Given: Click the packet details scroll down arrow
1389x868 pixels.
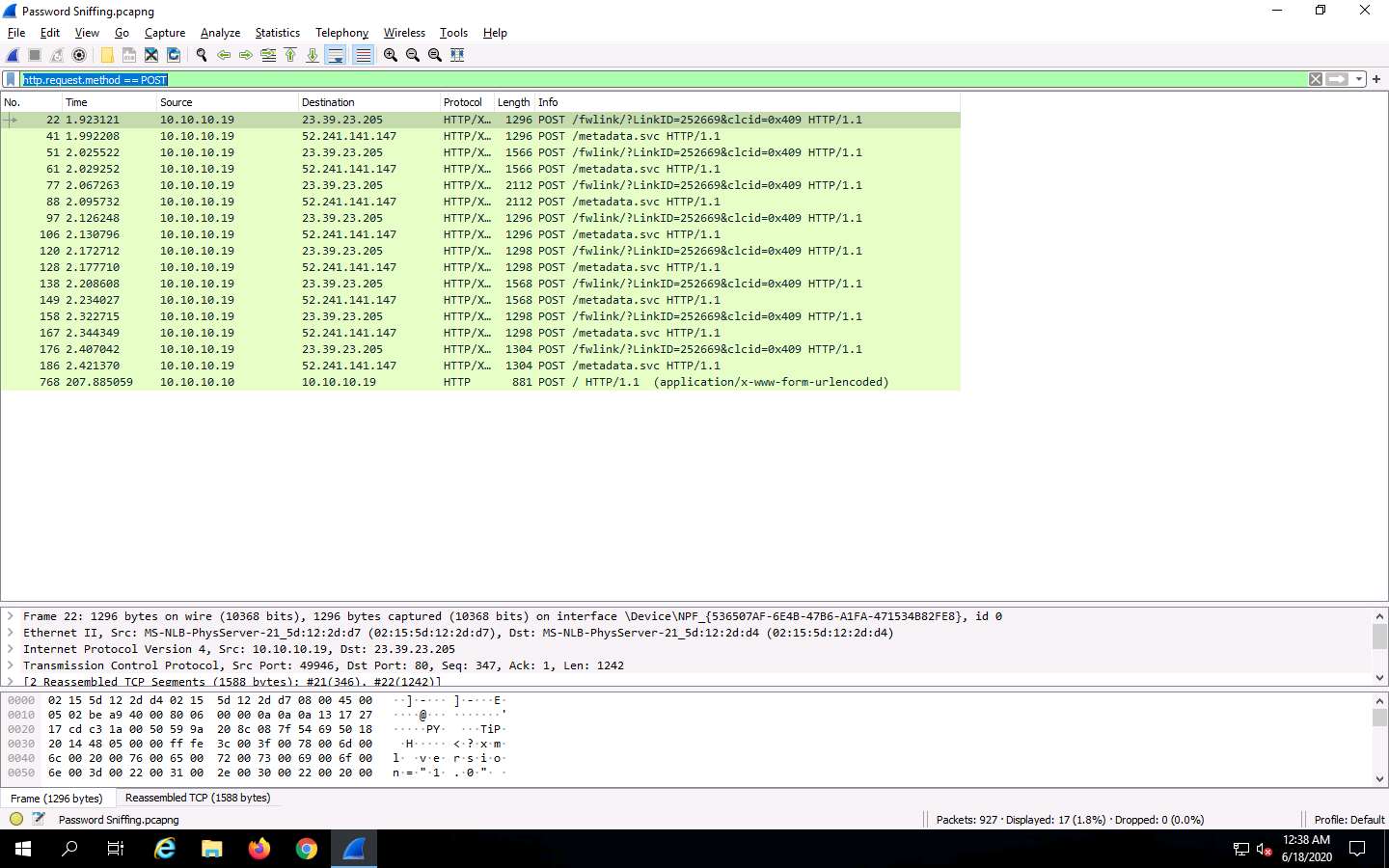Looking at the screenshot, I should 1379,678.
